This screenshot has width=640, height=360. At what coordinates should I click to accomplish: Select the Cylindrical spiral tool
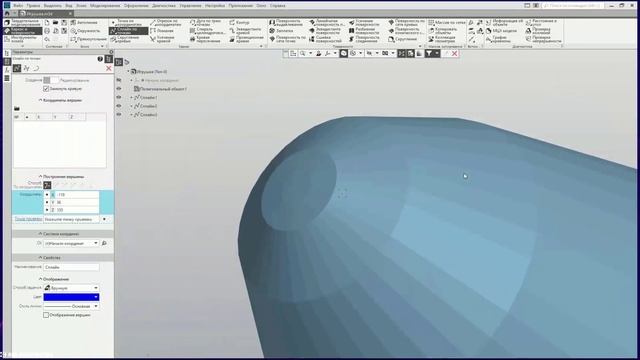207,31
